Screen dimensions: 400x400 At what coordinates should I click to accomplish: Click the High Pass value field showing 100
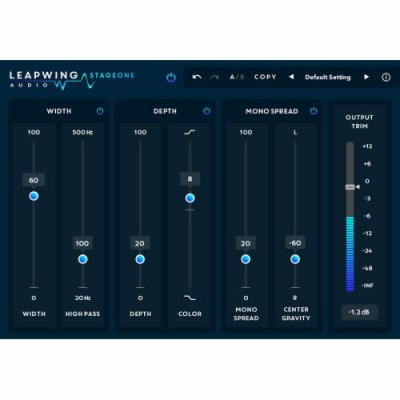(82, 243)
